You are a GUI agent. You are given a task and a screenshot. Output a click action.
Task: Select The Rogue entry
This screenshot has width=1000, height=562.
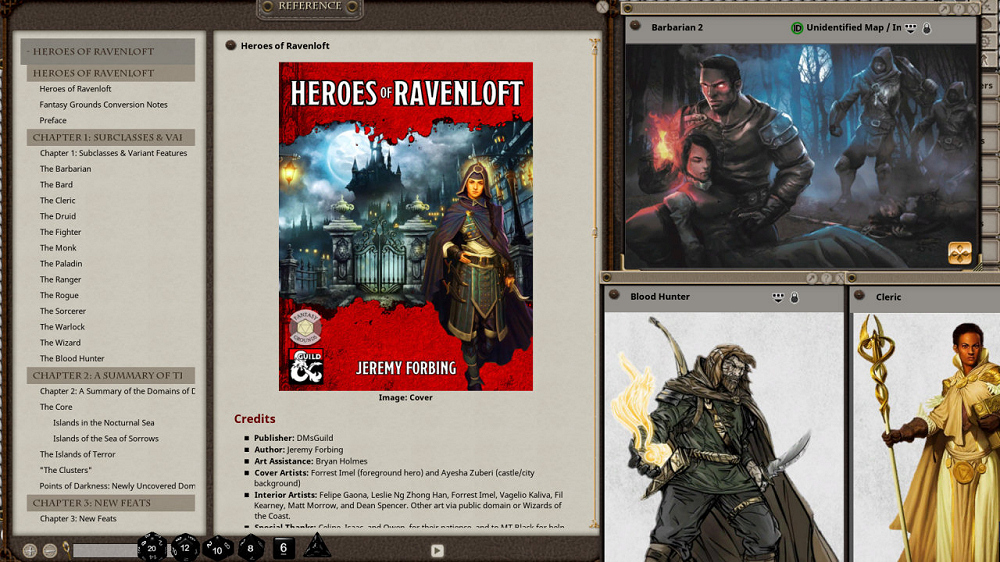59,295
